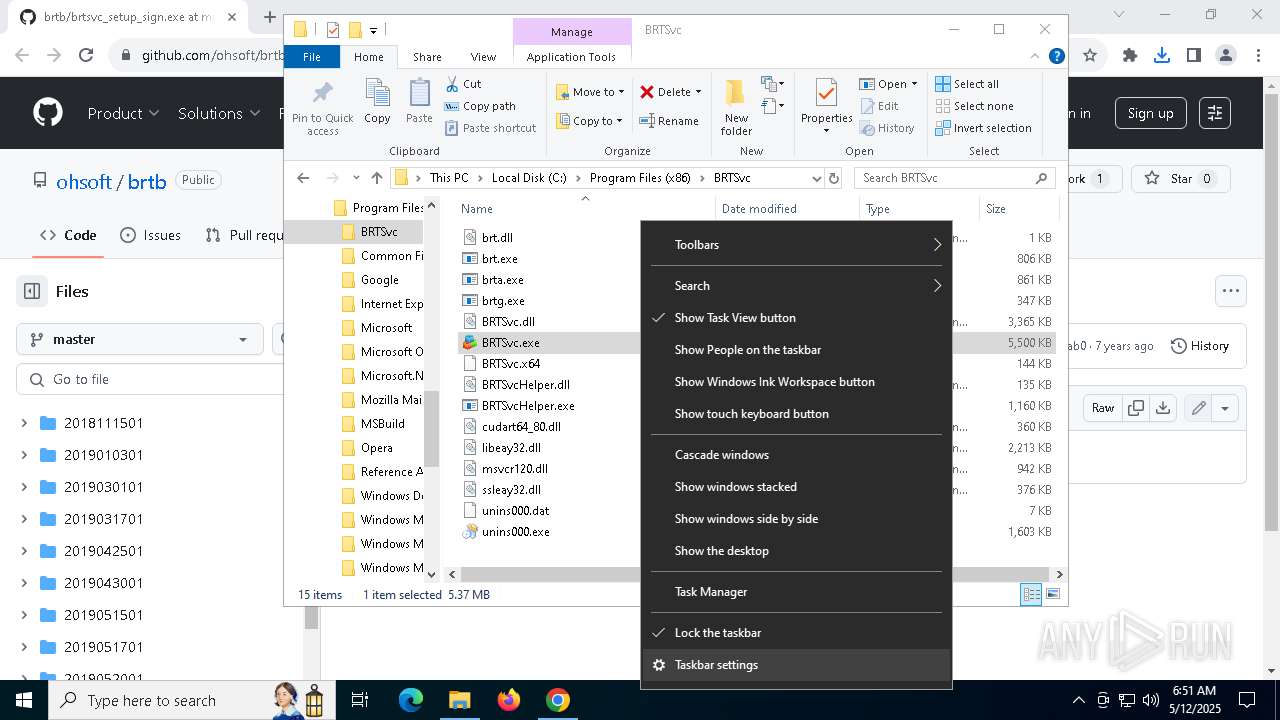Image resolution: width=1280 pixels, height=720 pixels.
Task: Click the Explorer help question icon
Action: (1057, 57)
